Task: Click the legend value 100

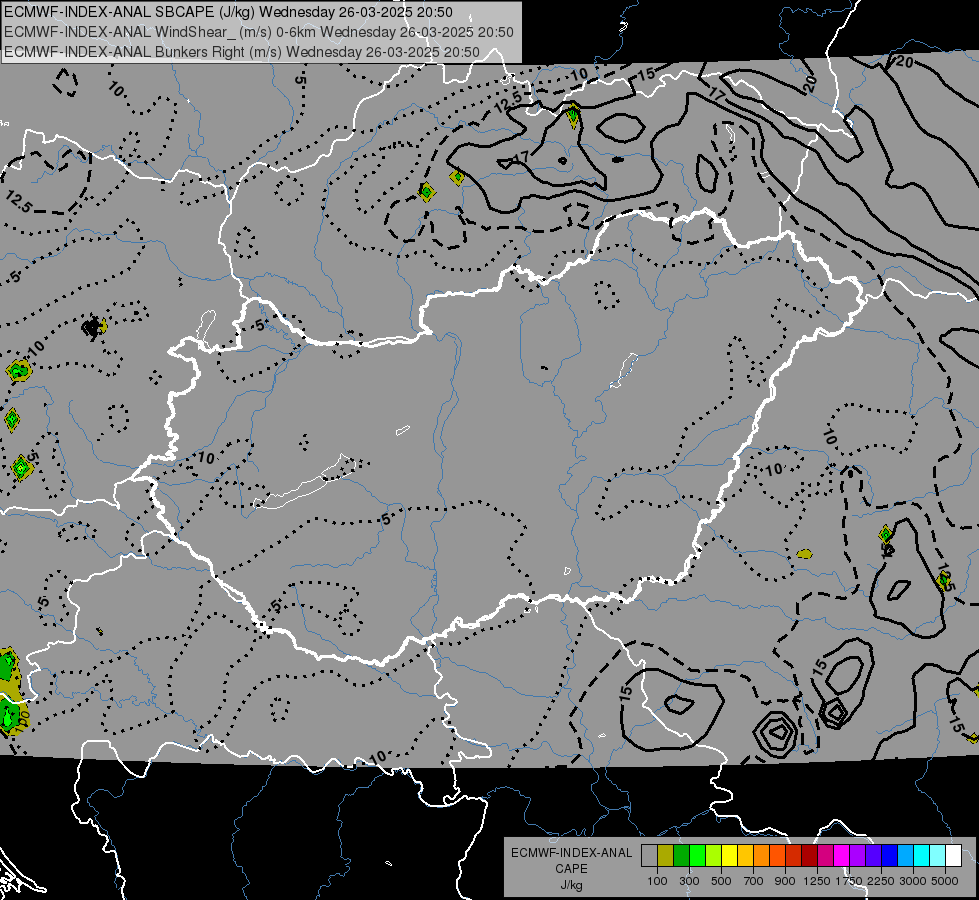Action: [657, 881]
